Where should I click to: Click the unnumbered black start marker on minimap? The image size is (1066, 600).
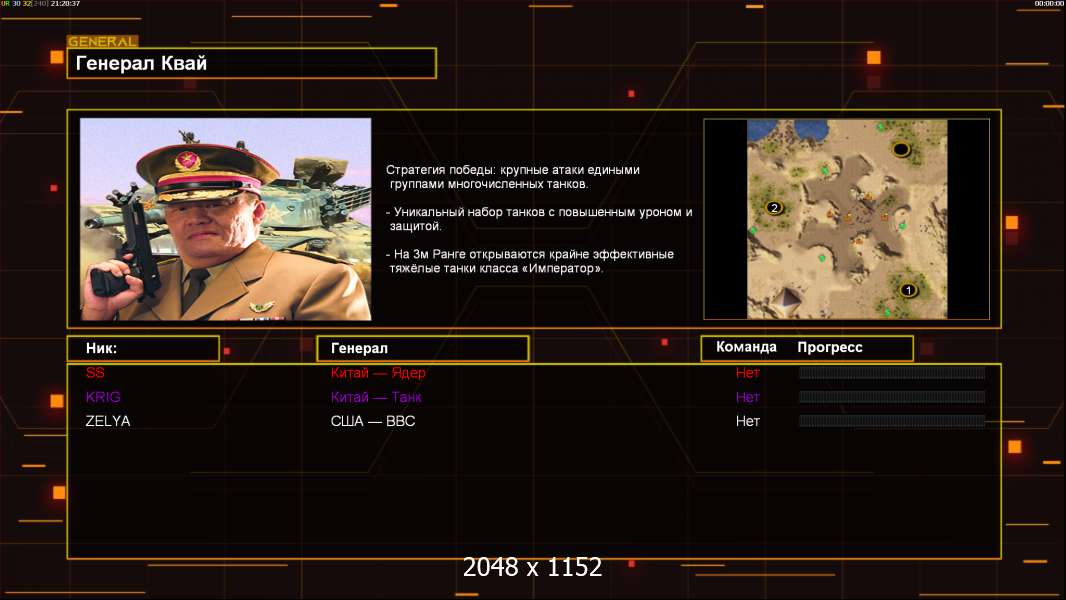[901, 149]
